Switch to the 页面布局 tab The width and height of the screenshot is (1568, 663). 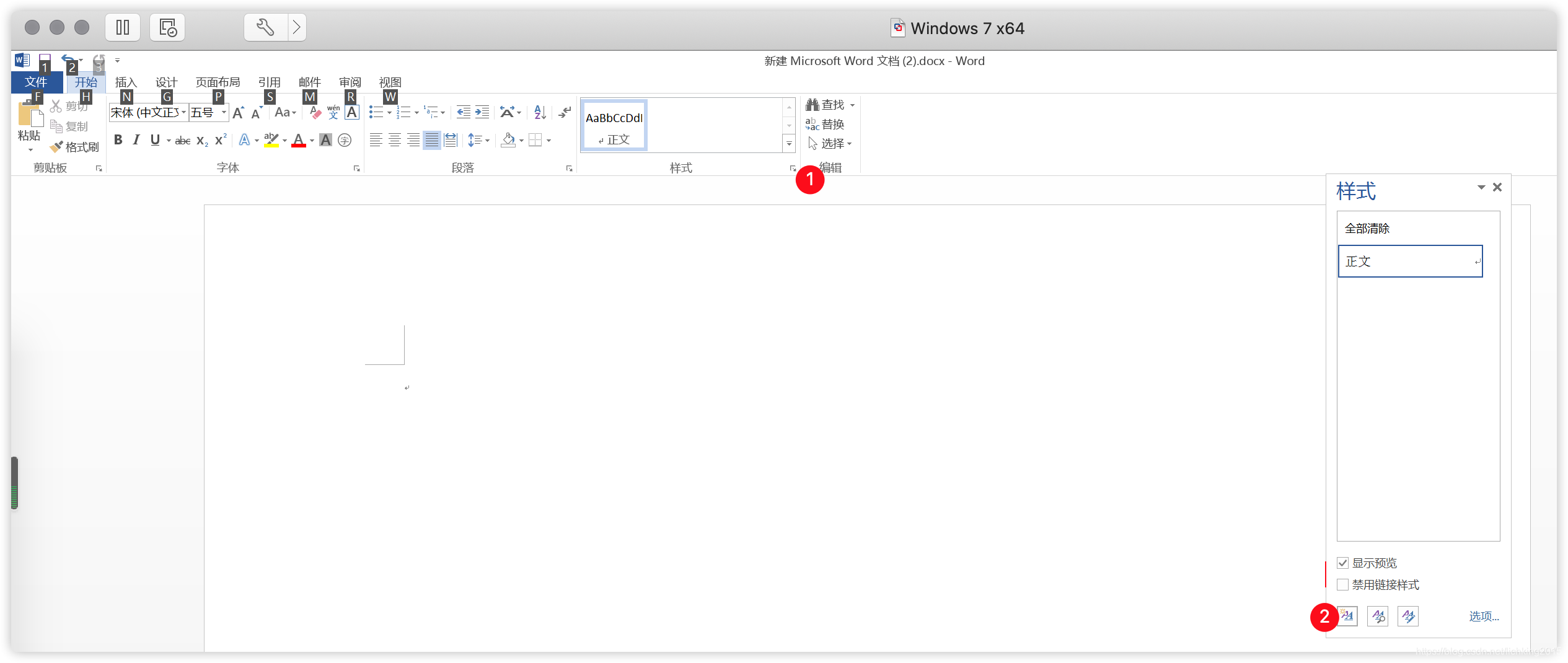tap(218, 82)
